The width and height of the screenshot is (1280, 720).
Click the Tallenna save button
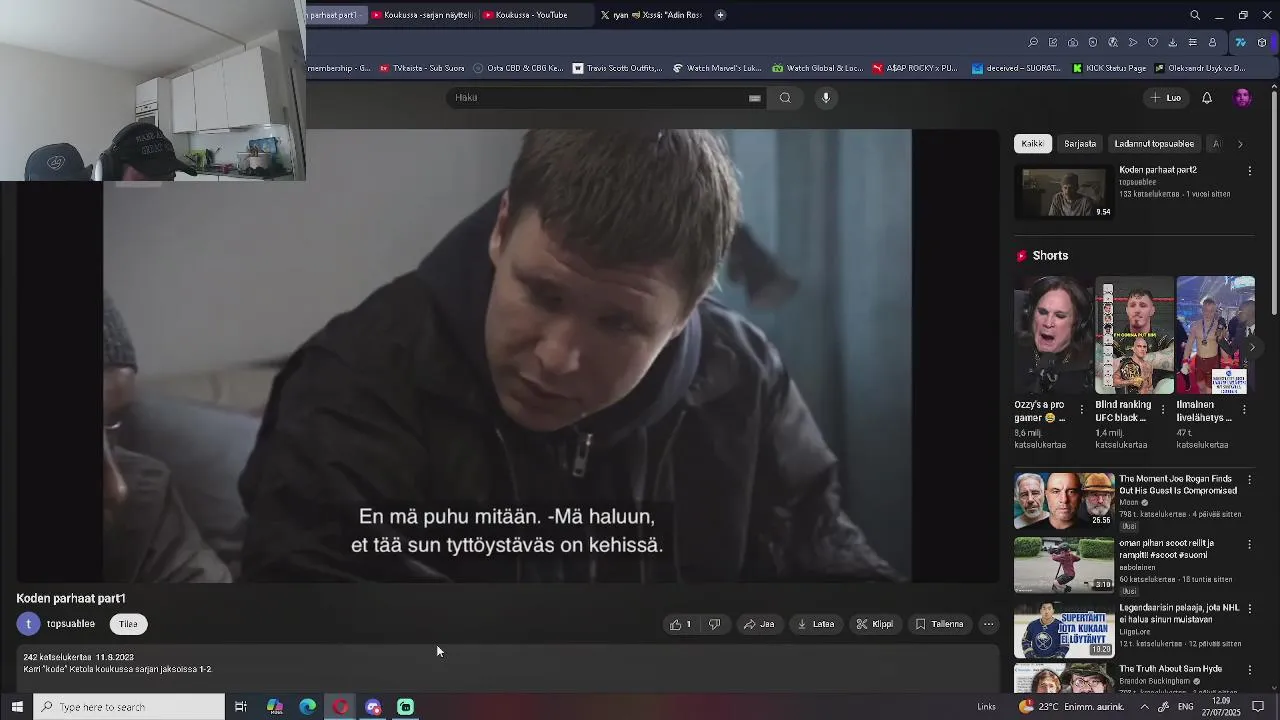click(x=940, y=624)
